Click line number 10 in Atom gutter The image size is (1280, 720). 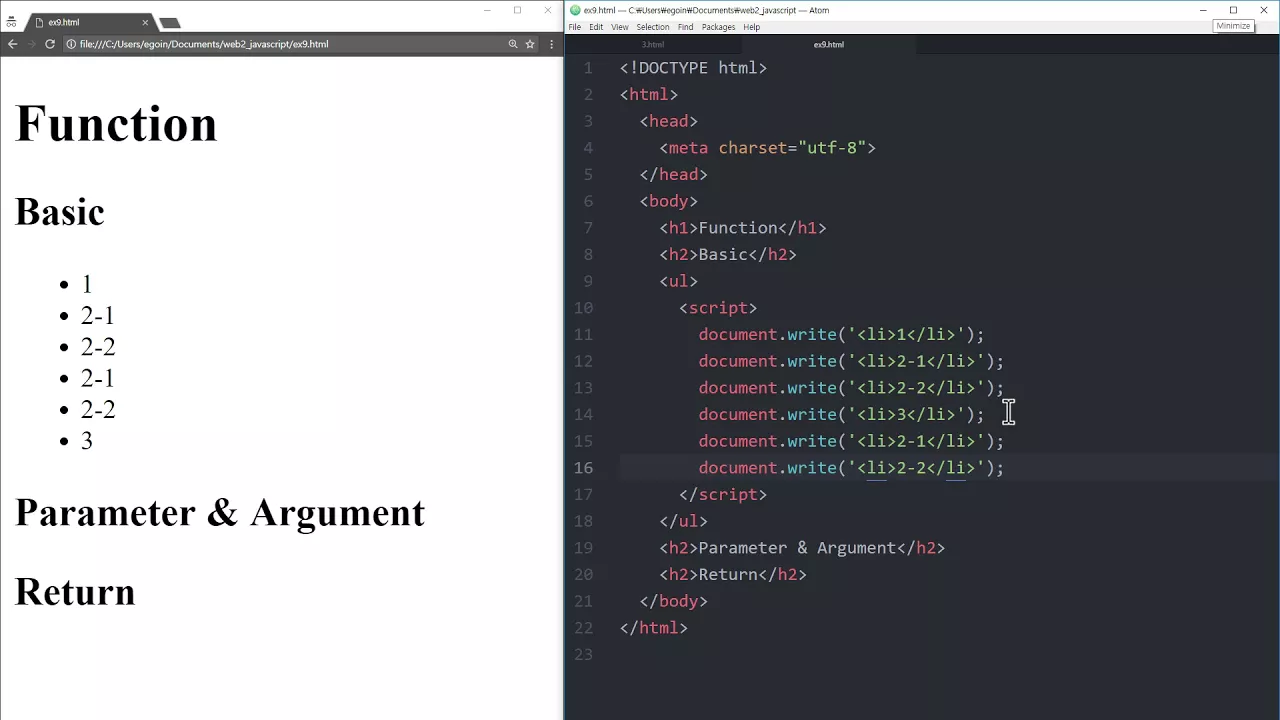(x=583, y=308)
